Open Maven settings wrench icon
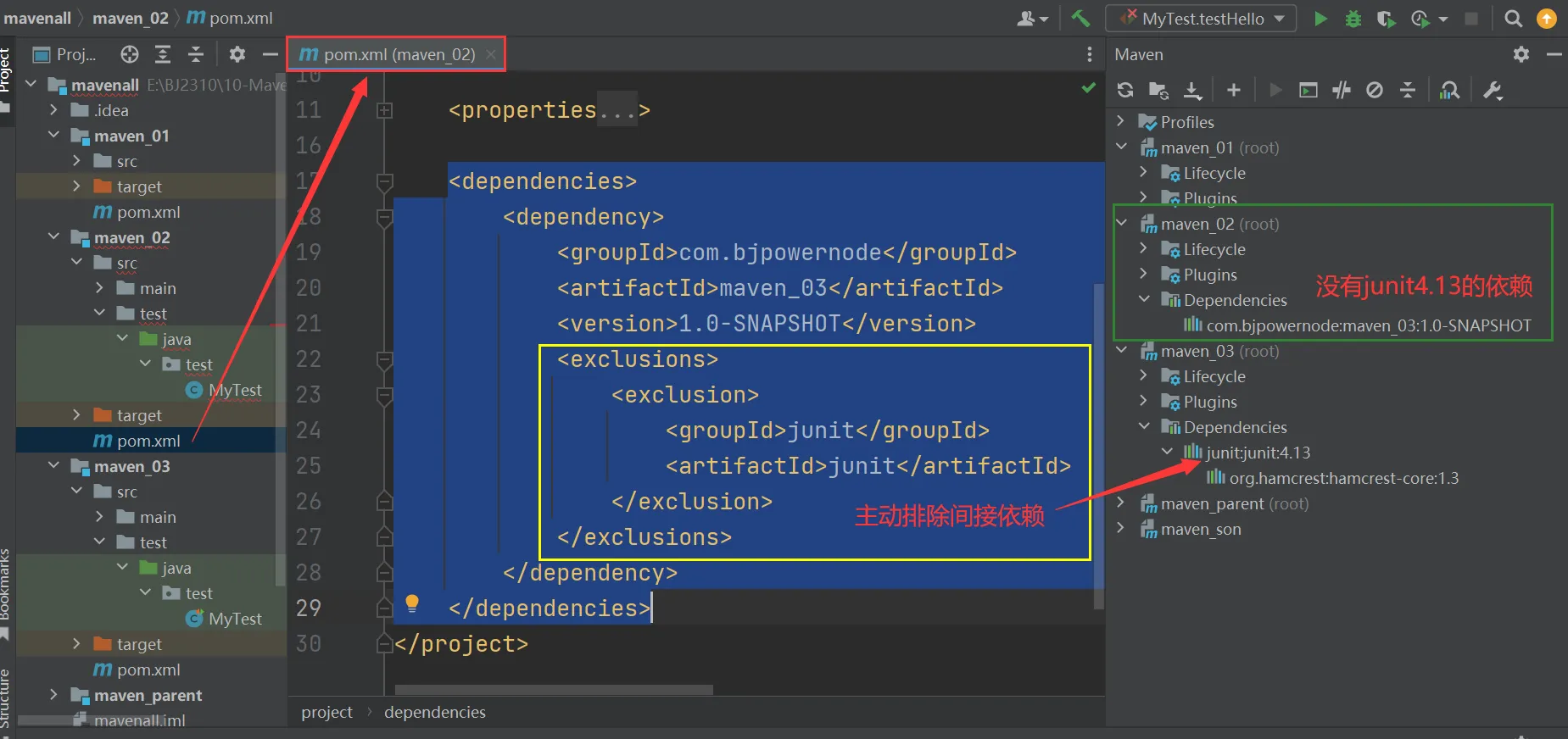The image size is (1568, 739). [x=1493, y=90]
